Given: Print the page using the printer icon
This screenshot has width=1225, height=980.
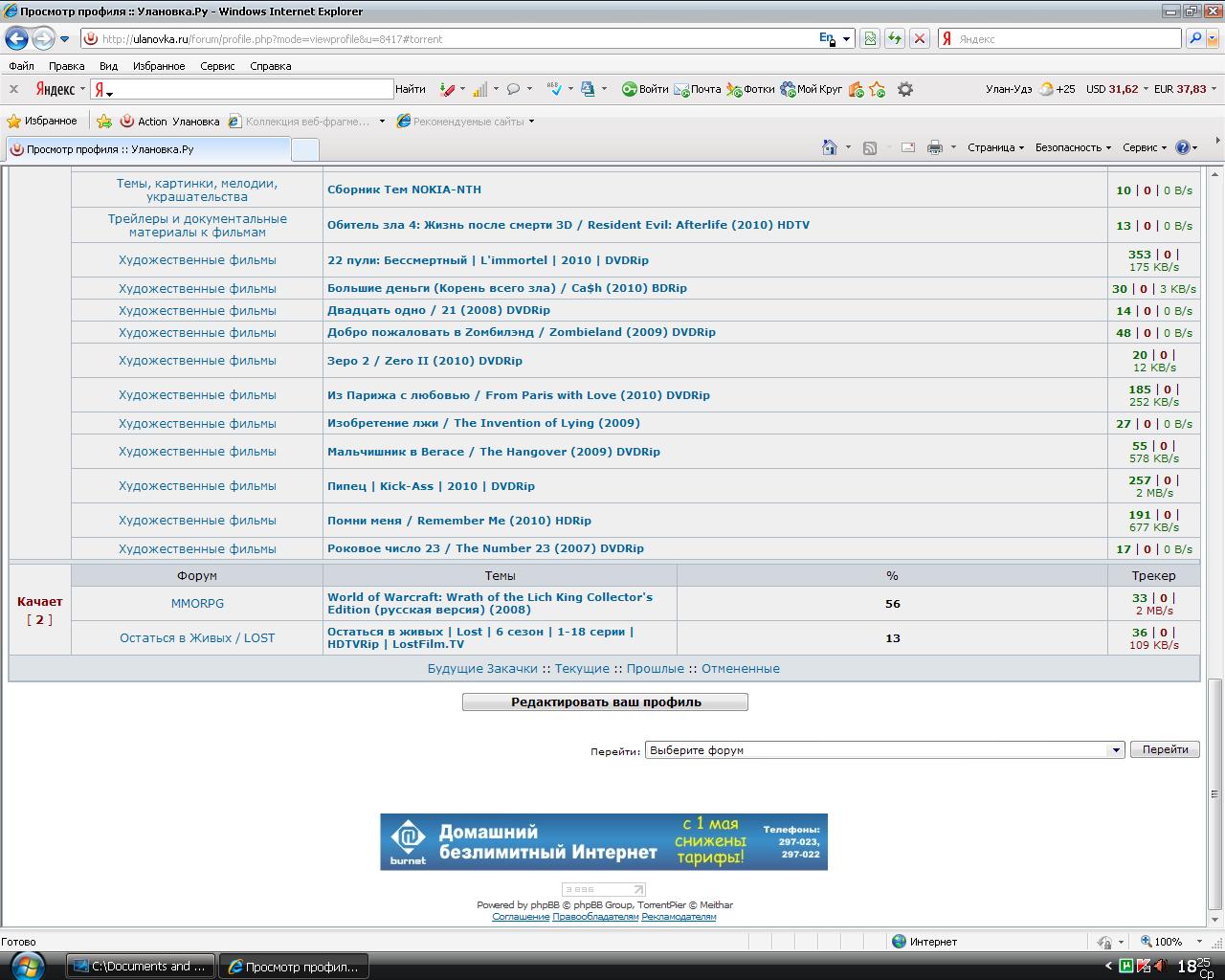Looking at the screenshot, I should [x=935, y=147].
